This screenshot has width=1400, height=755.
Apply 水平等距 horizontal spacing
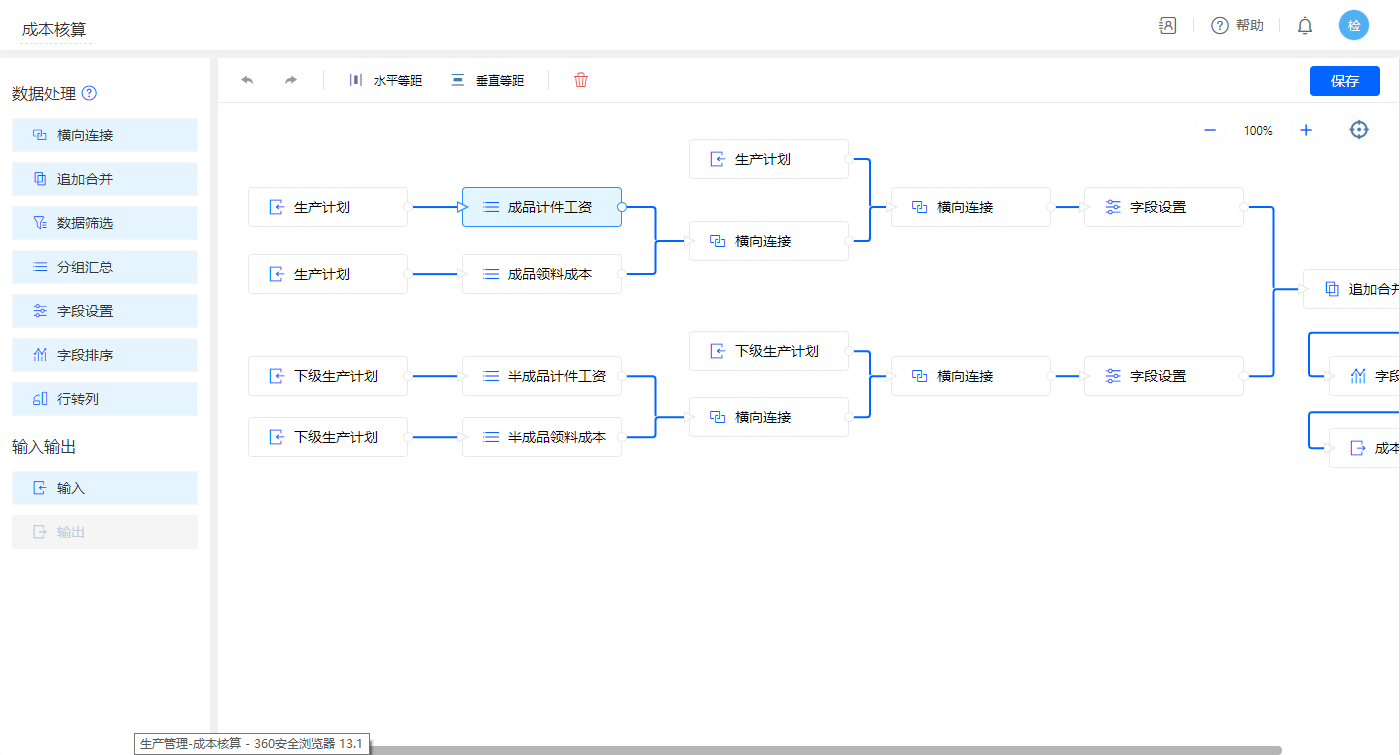pyautogui.click(x=386, y=80)
